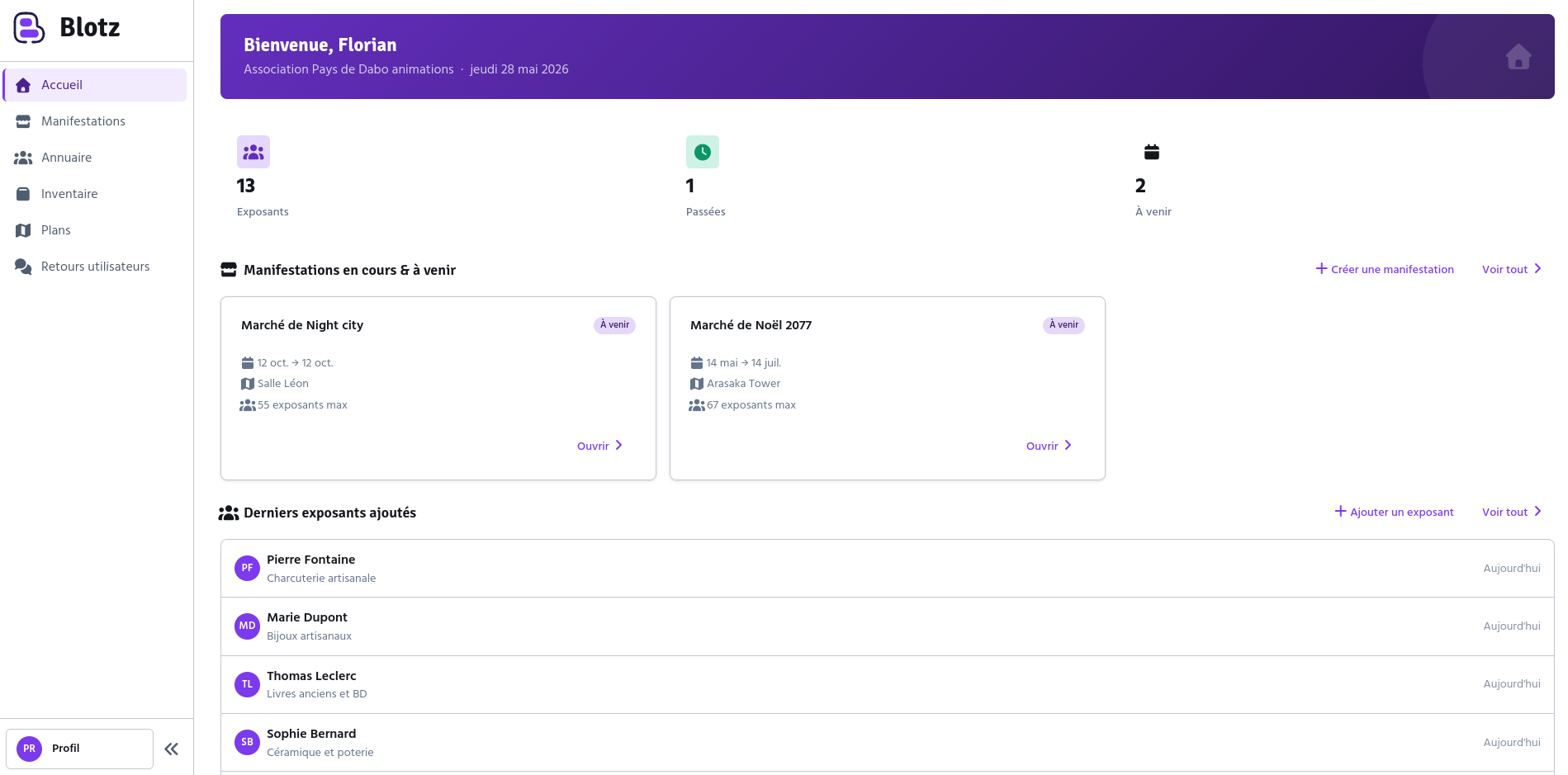Click 'Livres anciens et BD' text
The height and width of the screenshot is (775, 1568).
tap(317, 694)
